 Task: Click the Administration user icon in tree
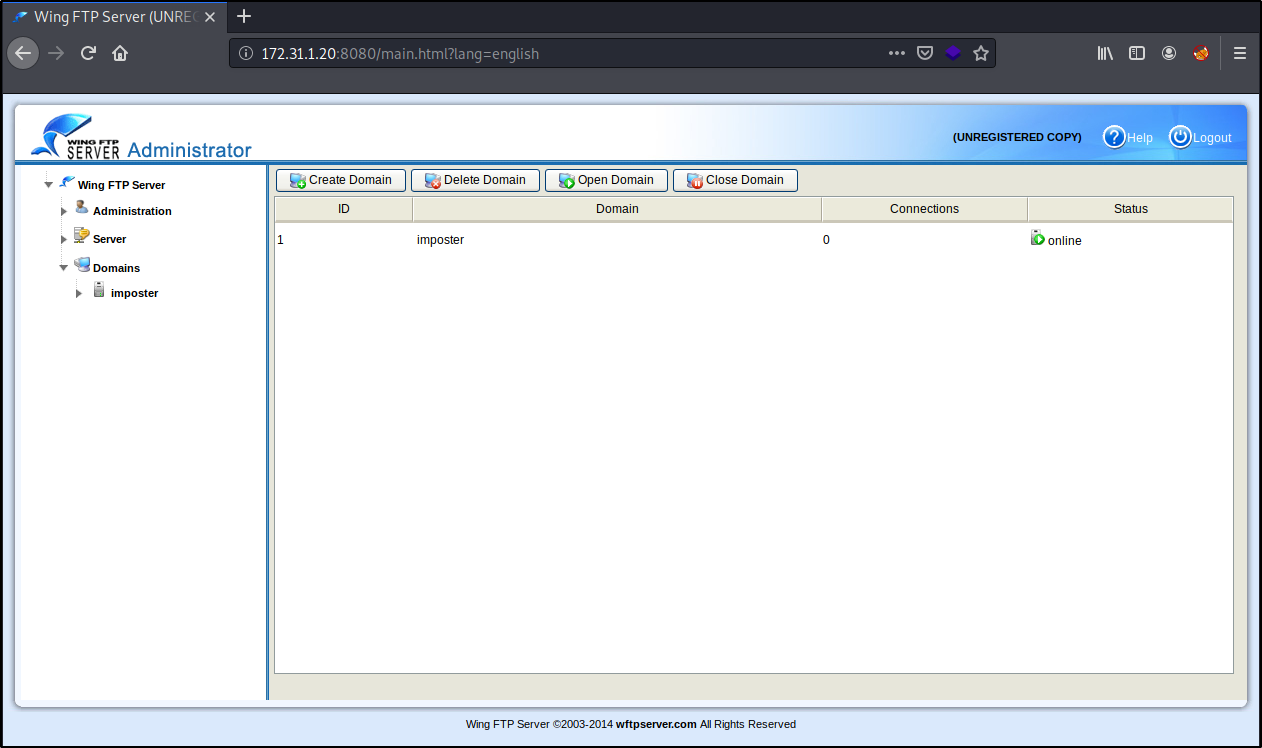click(x=82, y=208)
